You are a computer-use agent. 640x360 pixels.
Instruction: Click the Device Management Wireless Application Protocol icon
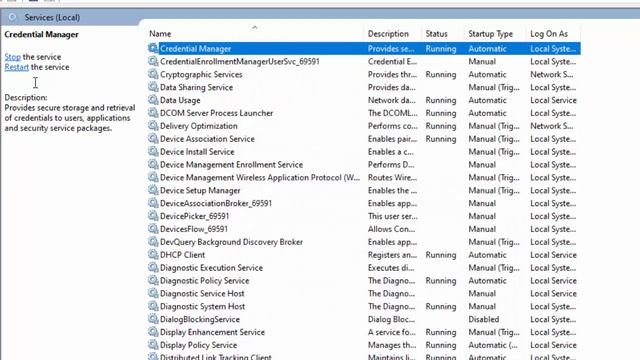(153, 177)
